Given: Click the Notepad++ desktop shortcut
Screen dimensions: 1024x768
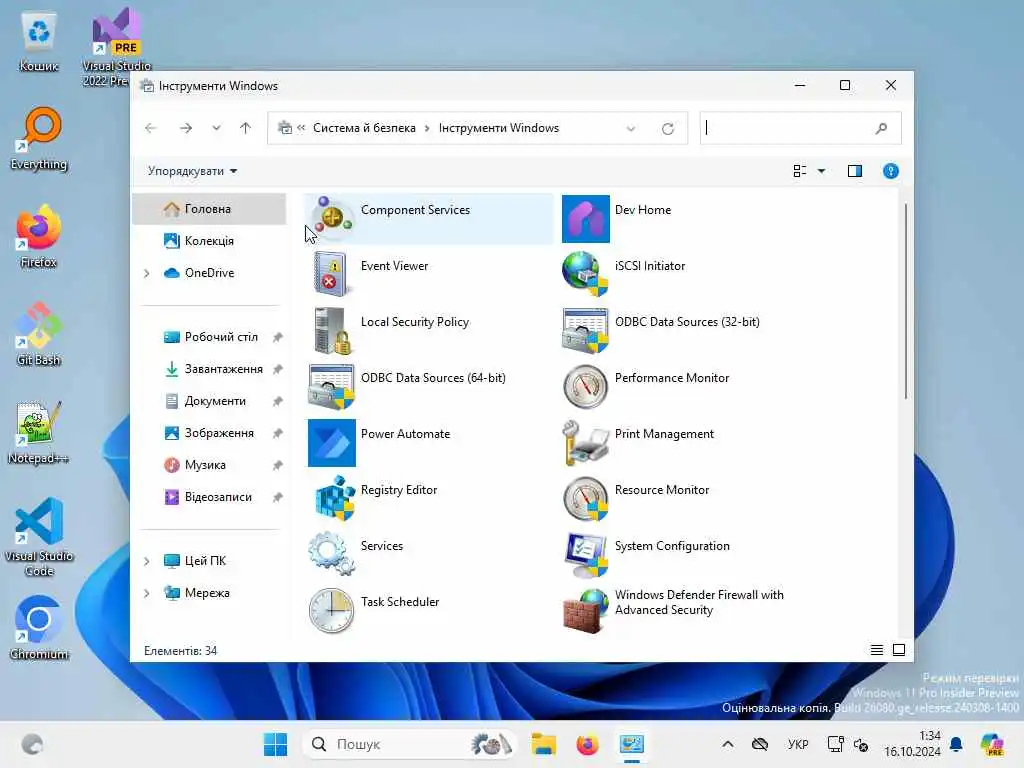Looking at the screenshot, I should point(39,432).
